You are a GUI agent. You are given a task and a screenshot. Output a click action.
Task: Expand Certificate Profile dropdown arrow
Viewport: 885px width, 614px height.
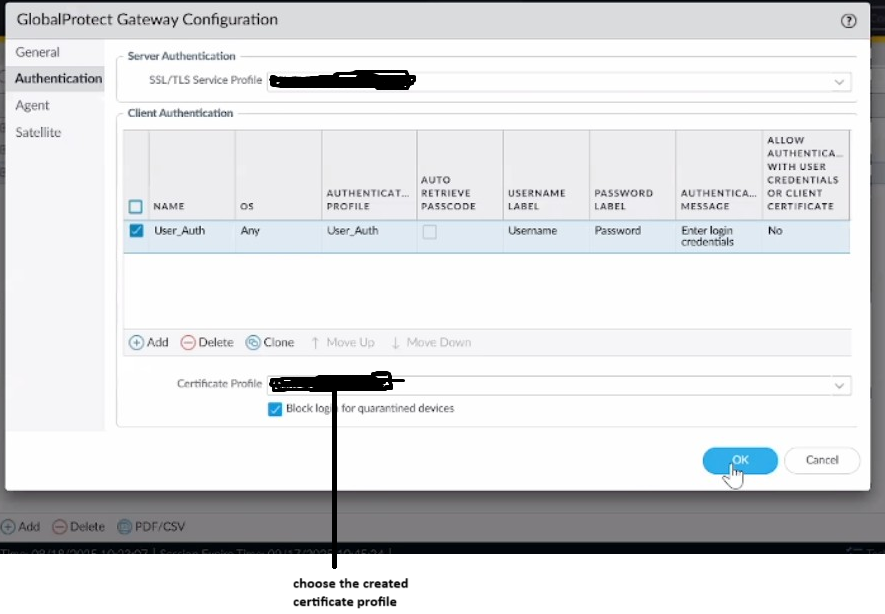pos(839,385)
